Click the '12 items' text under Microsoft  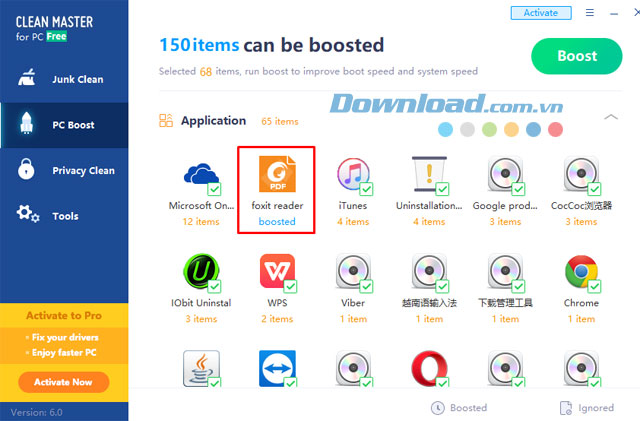pos(201,222)
